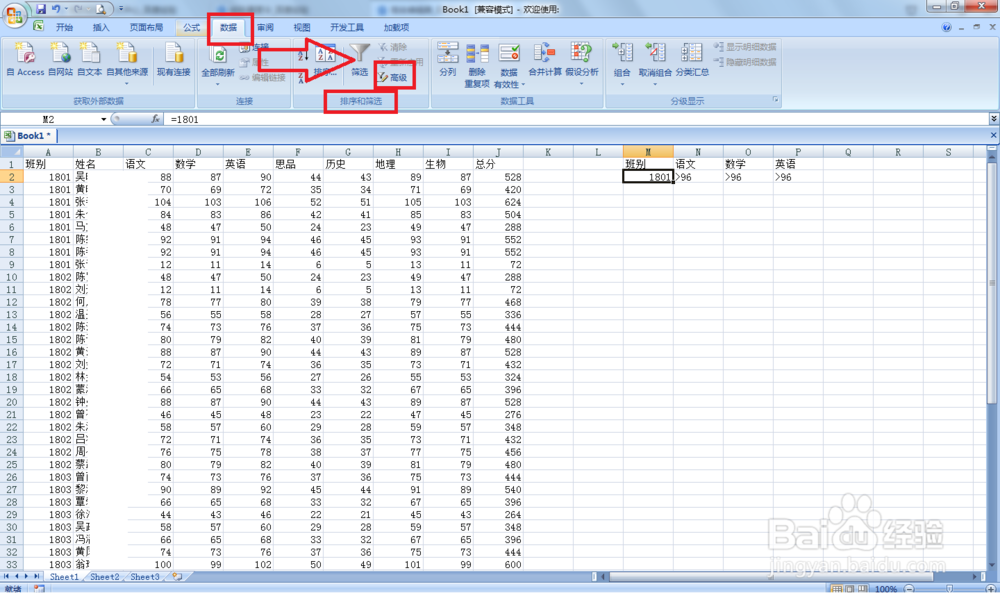
Task: Open the Review (审阅) tab
Action: (x=265, y=27)
